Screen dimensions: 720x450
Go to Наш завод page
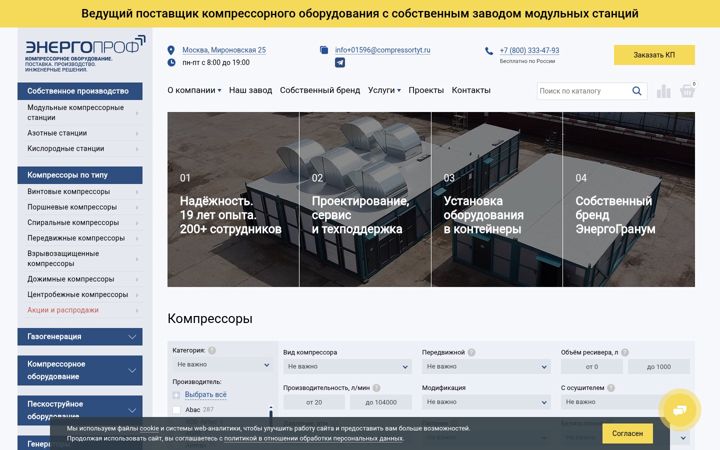251,90
